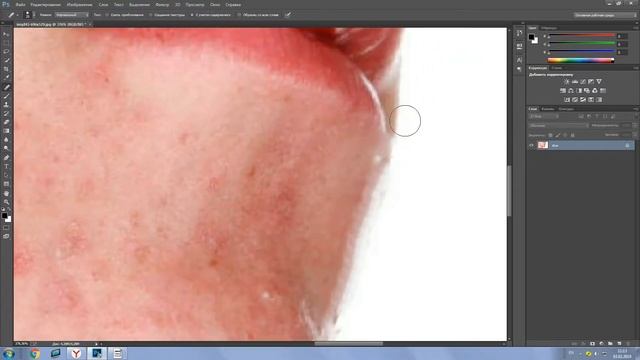Image resolution: width=640 pixels, height=360 pixels.
Task: Select the Blur tool
Action: pos(6,140)
